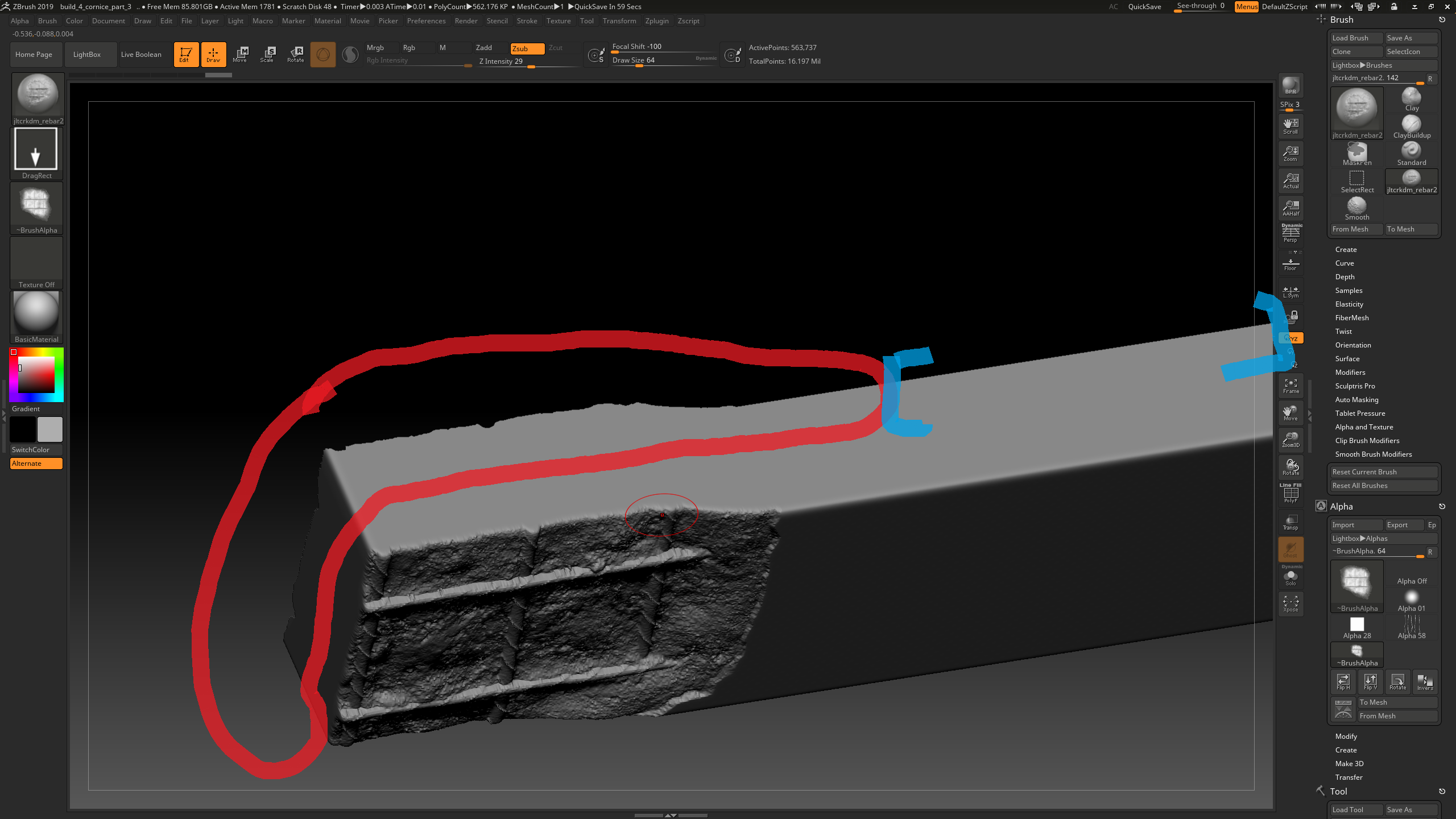
Task: Toggle the Persp perspective view
Action: coord(1290,233)
